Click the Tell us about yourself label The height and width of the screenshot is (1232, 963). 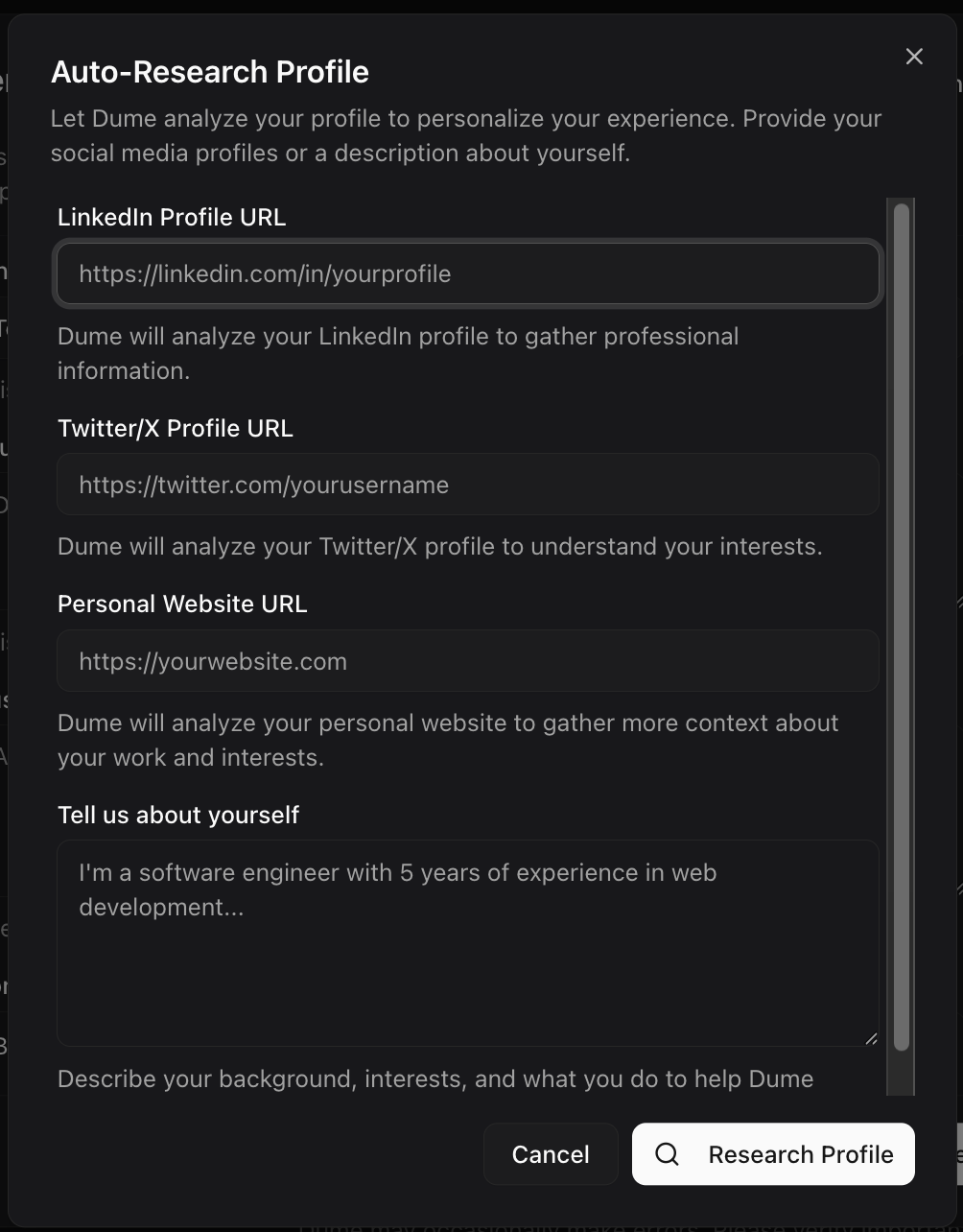click(178, 815)
